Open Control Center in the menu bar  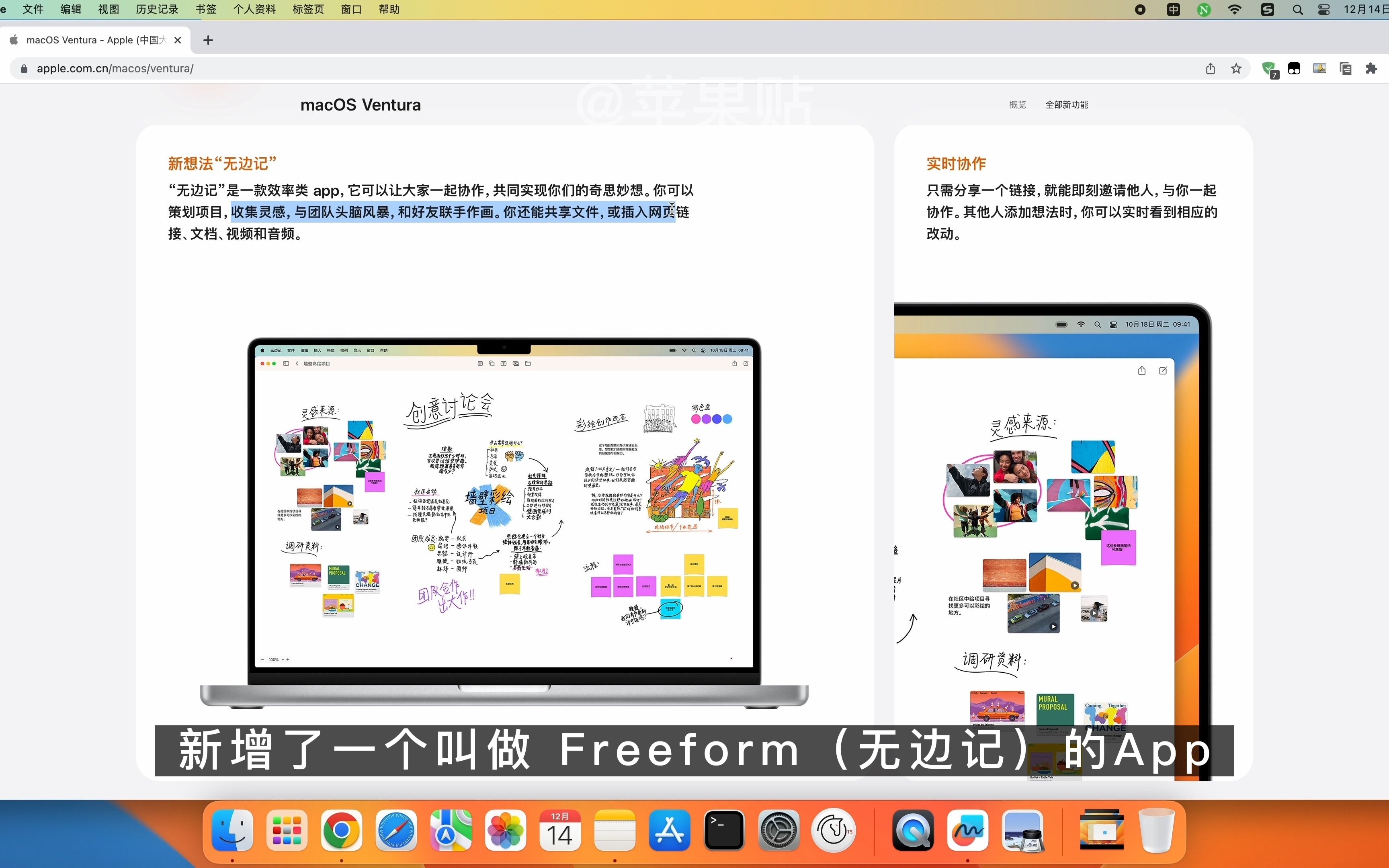click(x=1324, y=10)
